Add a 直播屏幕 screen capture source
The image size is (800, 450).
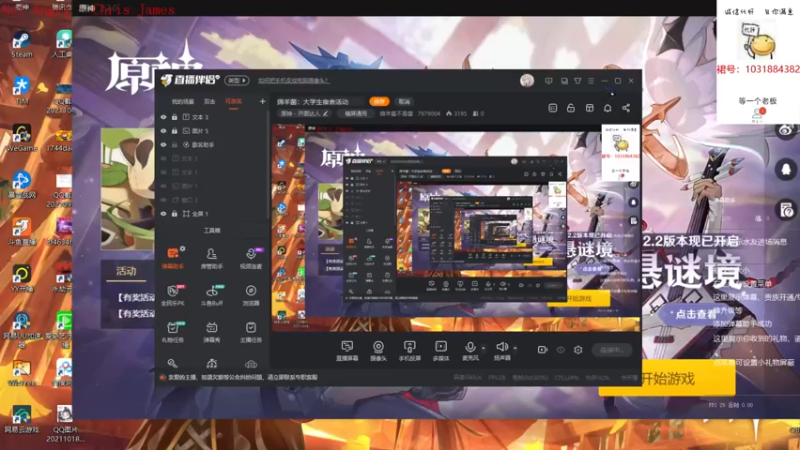pyautogui.click(x=347, y=351)
